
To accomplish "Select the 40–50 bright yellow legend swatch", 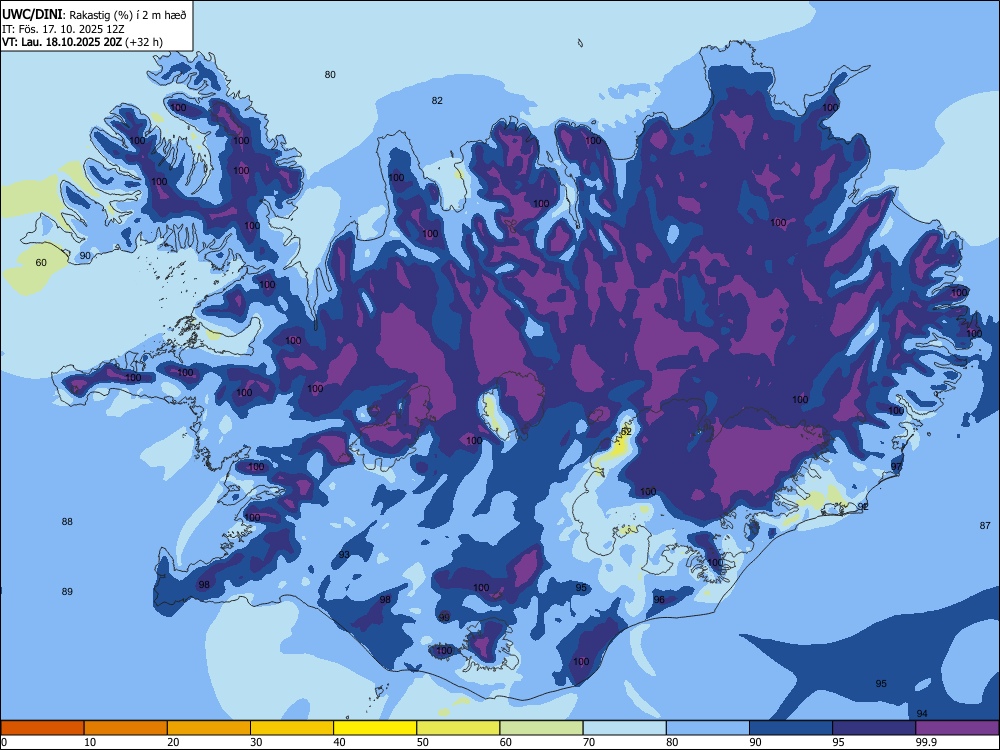I will [x=375, y=728].
